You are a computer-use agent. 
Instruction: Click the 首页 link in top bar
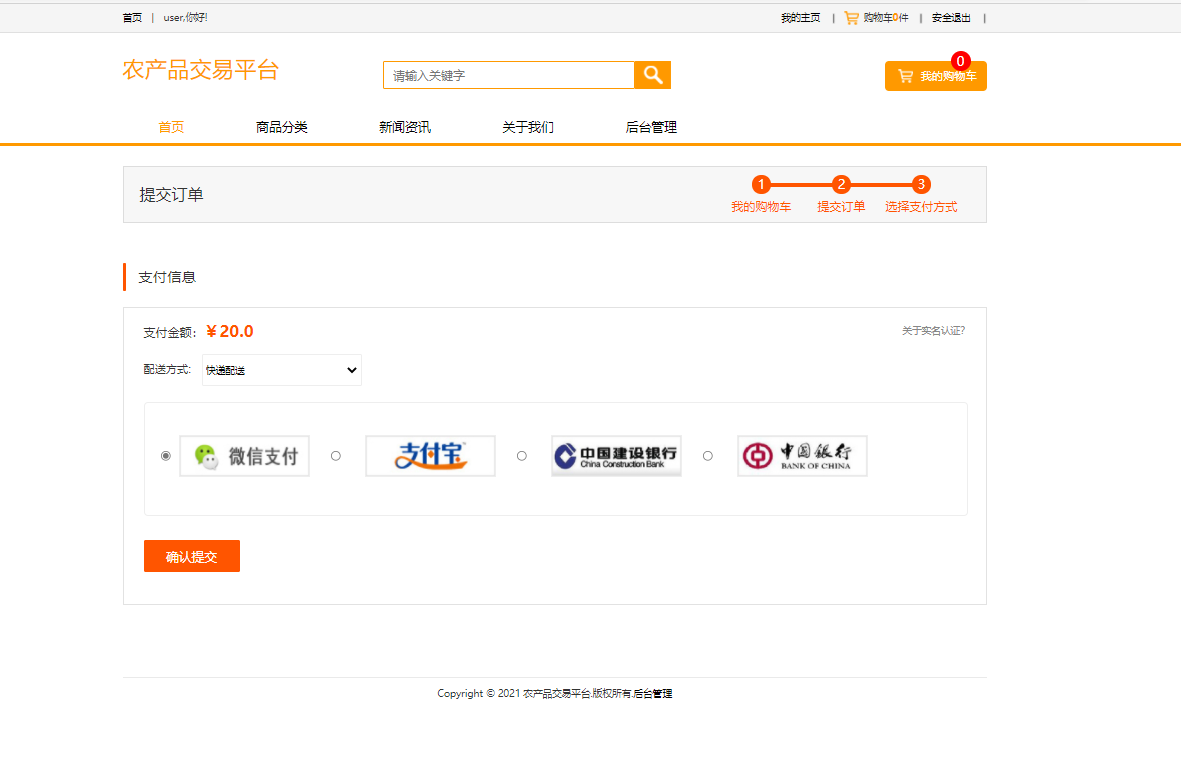pos(133,17)
